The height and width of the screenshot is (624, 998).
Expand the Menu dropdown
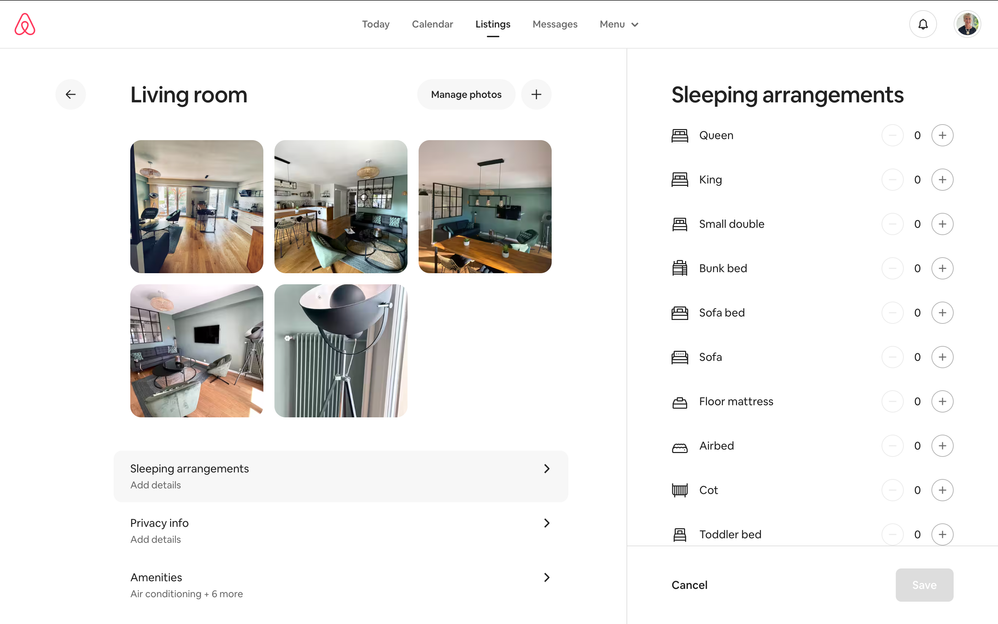click(618, 25)
